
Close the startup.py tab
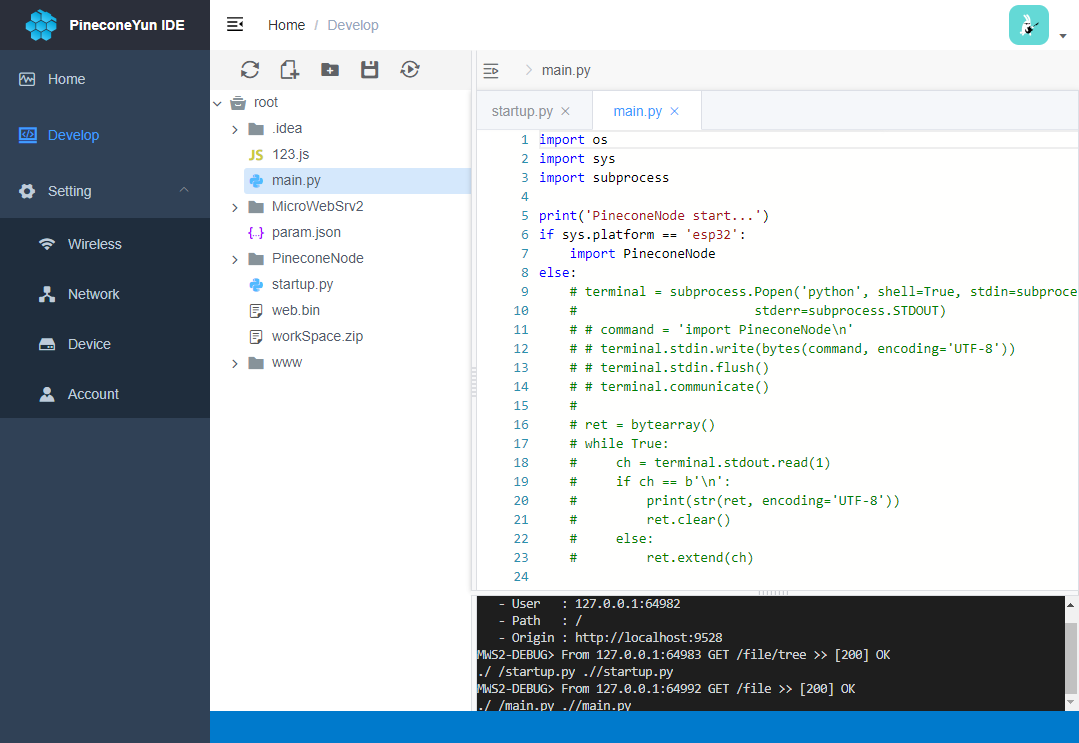pyautogui.click(x=566, y=111)
